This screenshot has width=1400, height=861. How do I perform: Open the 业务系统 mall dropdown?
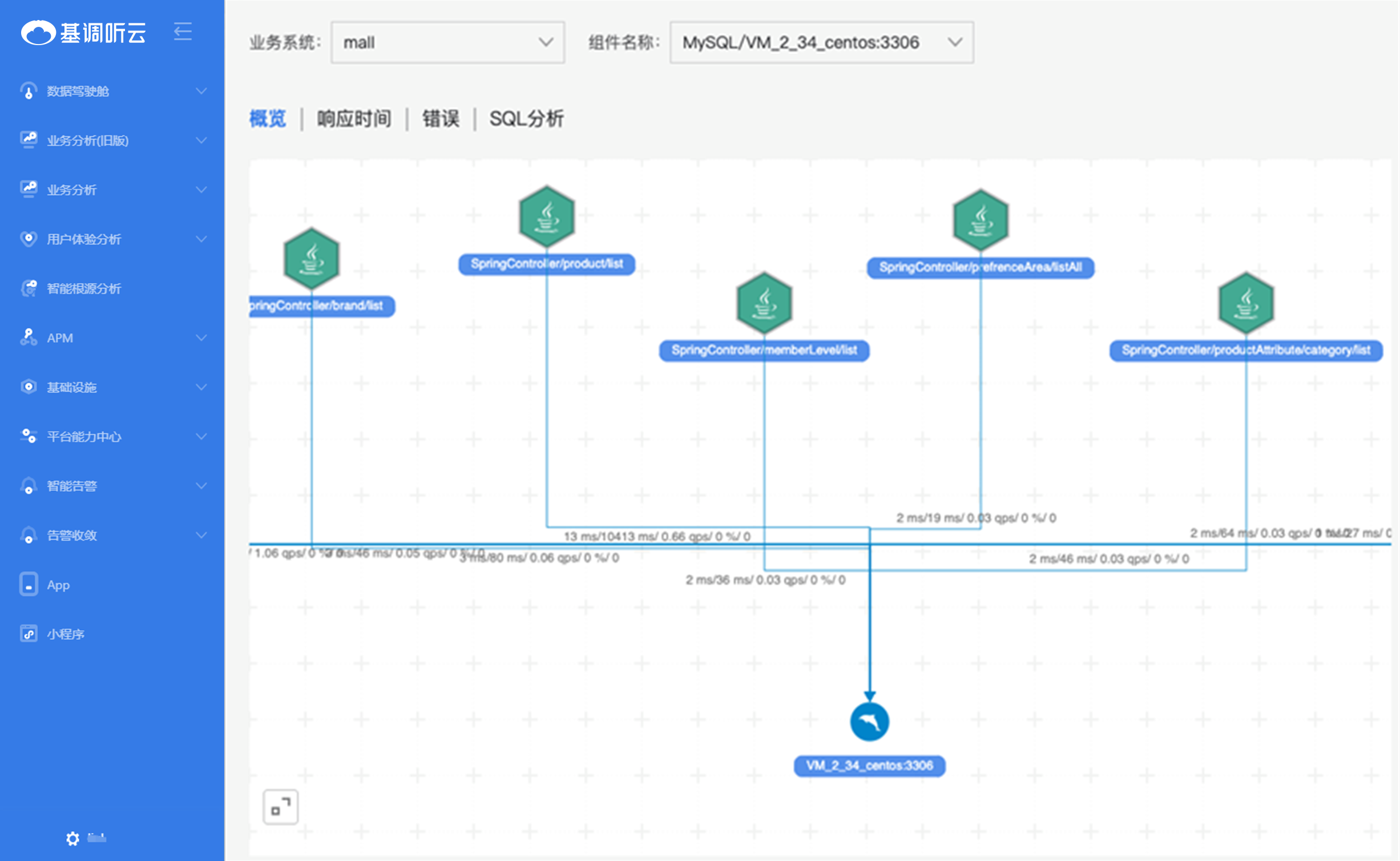pyautogui.click(x=447, y=42)
